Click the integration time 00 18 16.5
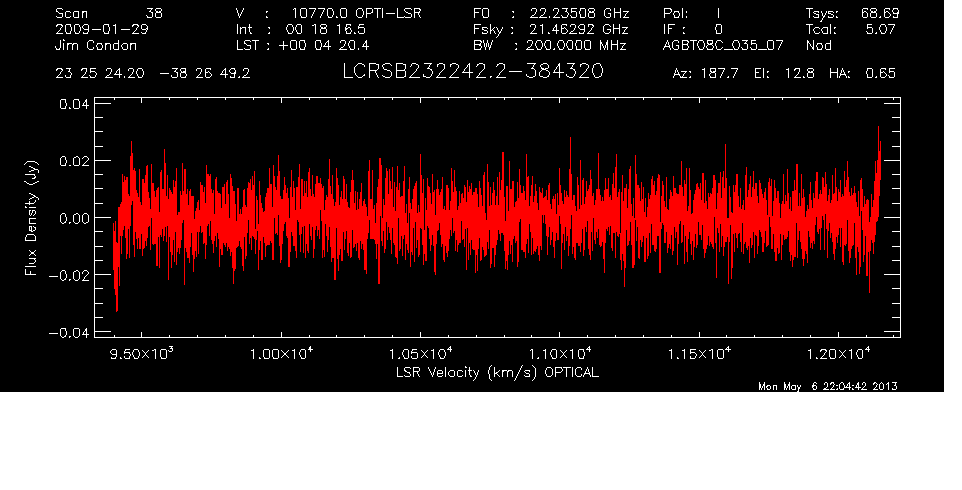 (325, 29)
